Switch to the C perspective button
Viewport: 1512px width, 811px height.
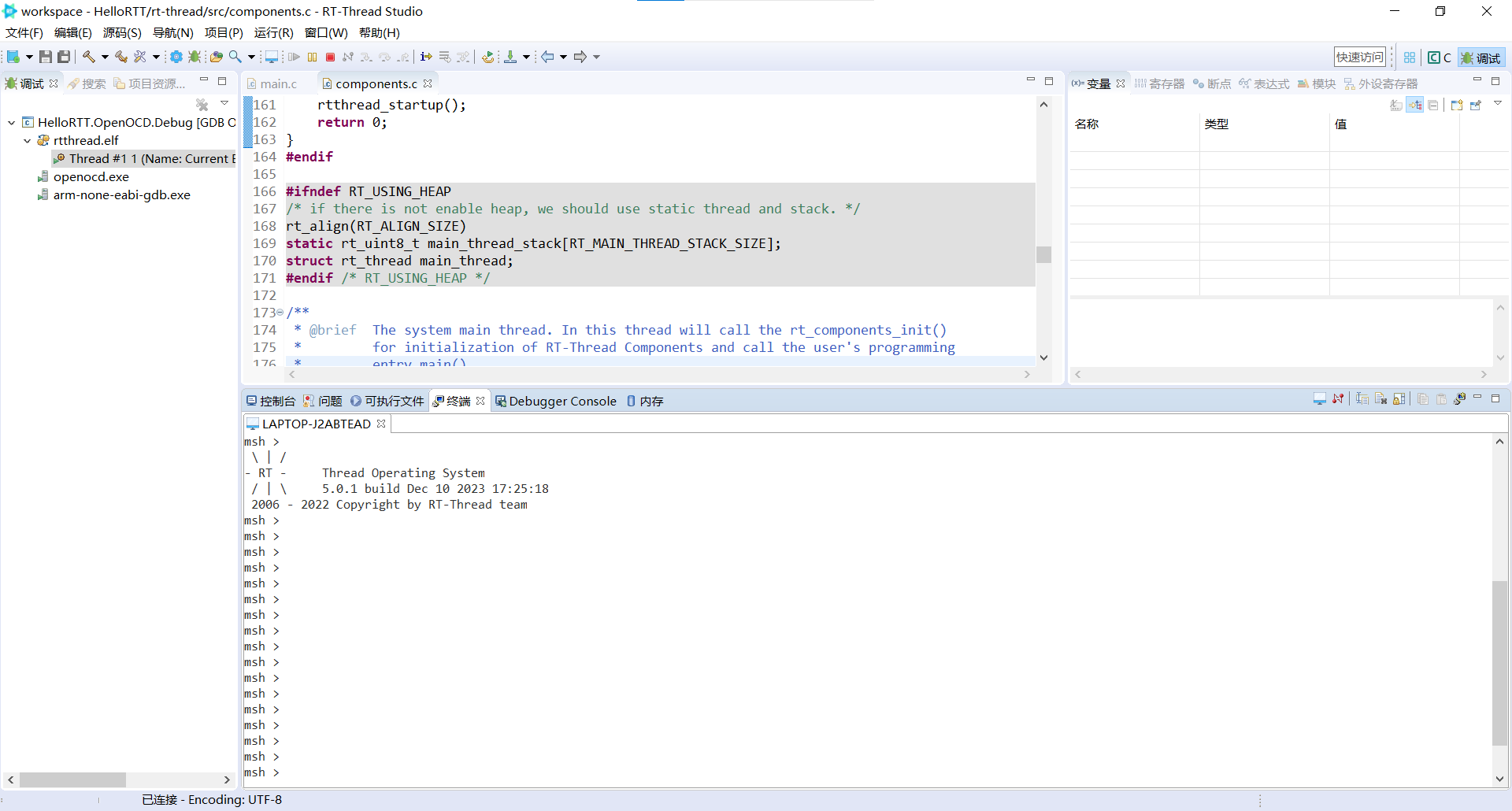pyautogui.click(x=1440, y=57)
